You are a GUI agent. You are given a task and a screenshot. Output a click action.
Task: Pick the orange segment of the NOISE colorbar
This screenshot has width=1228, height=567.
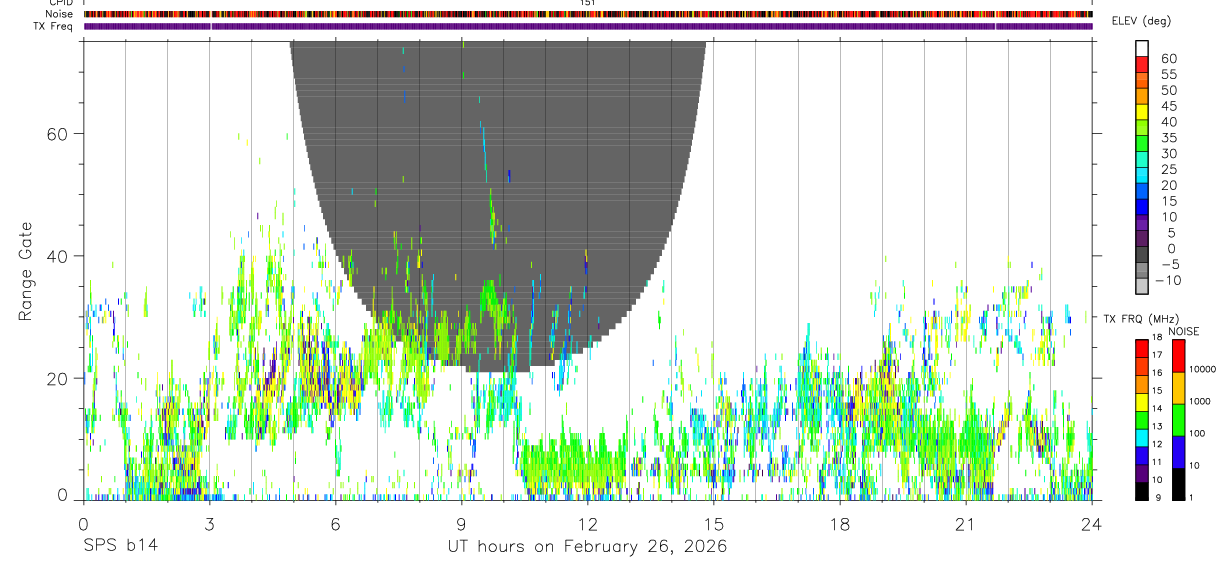point(1178,388)
